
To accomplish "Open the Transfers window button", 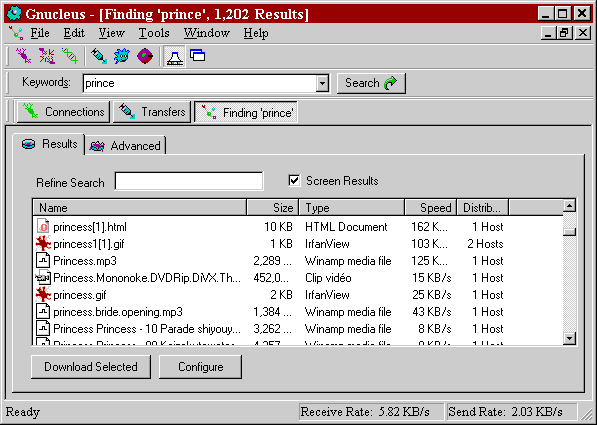I will click(x=152, y=112).
